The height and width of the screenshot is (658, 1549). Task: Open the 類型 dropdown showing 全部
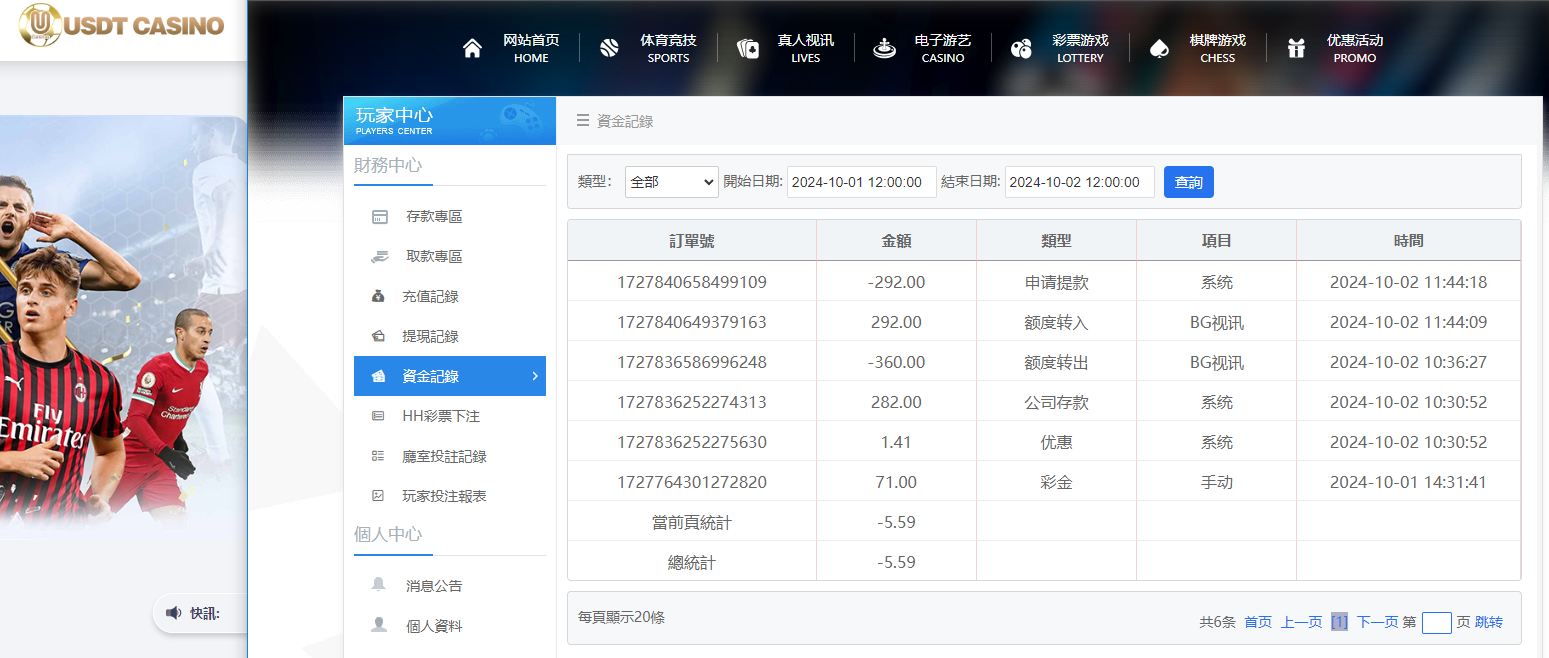671,181
